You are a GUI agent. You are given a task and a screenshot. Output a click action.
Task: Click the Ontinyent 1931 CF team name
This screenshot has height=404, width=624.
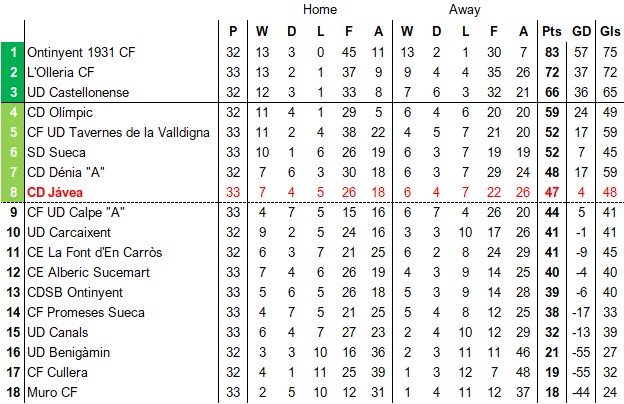[x=81, y=52]
